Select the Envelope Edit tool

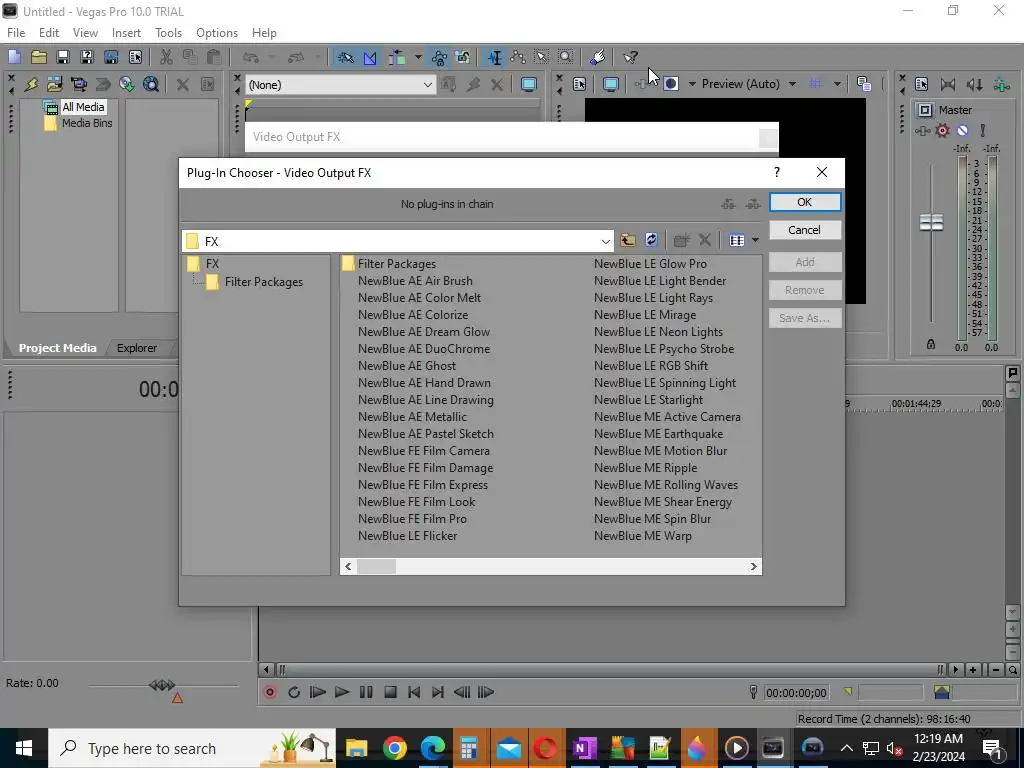click(518, 57)
